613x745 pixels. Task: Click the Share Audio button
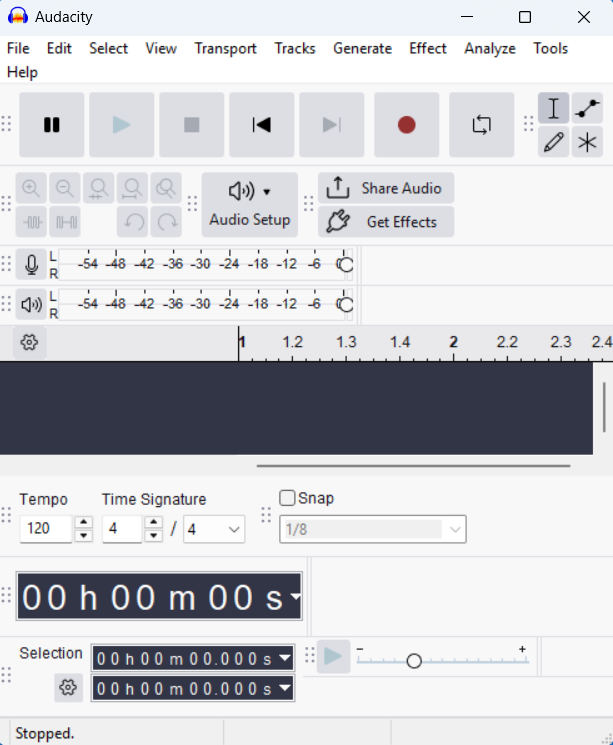coord(386,188)
